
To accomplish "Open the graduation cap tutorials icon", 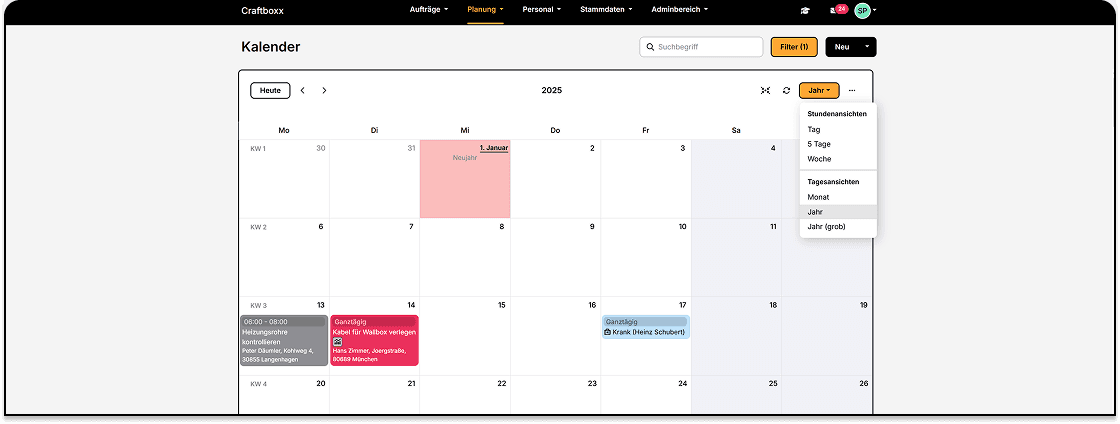I will click(805, 10).
